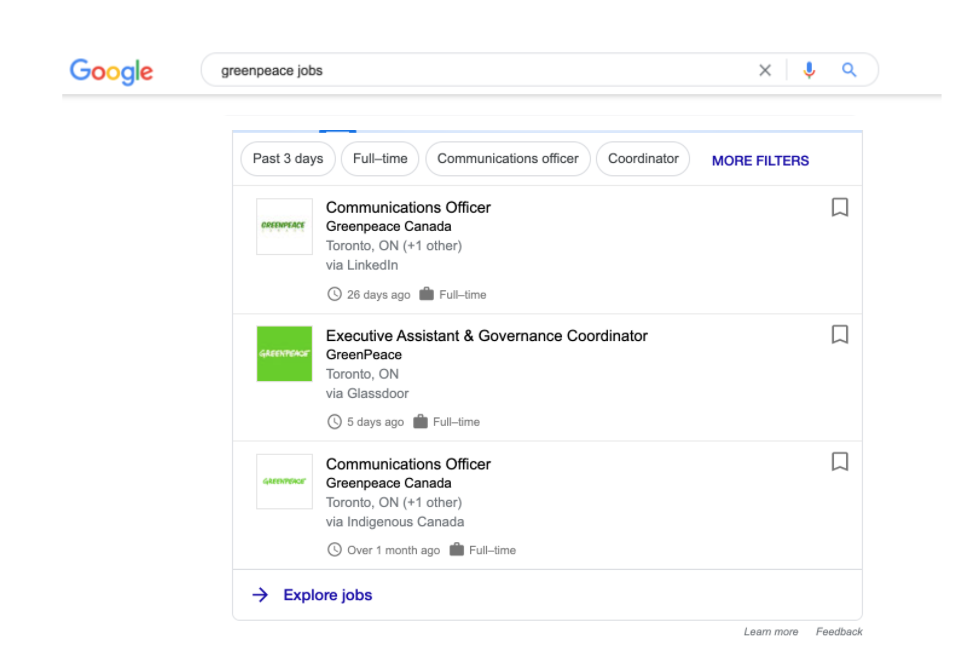The height and width of the screenshot is (668, 958).
Task: Click the Google logo
Action: tap(110, 70)
